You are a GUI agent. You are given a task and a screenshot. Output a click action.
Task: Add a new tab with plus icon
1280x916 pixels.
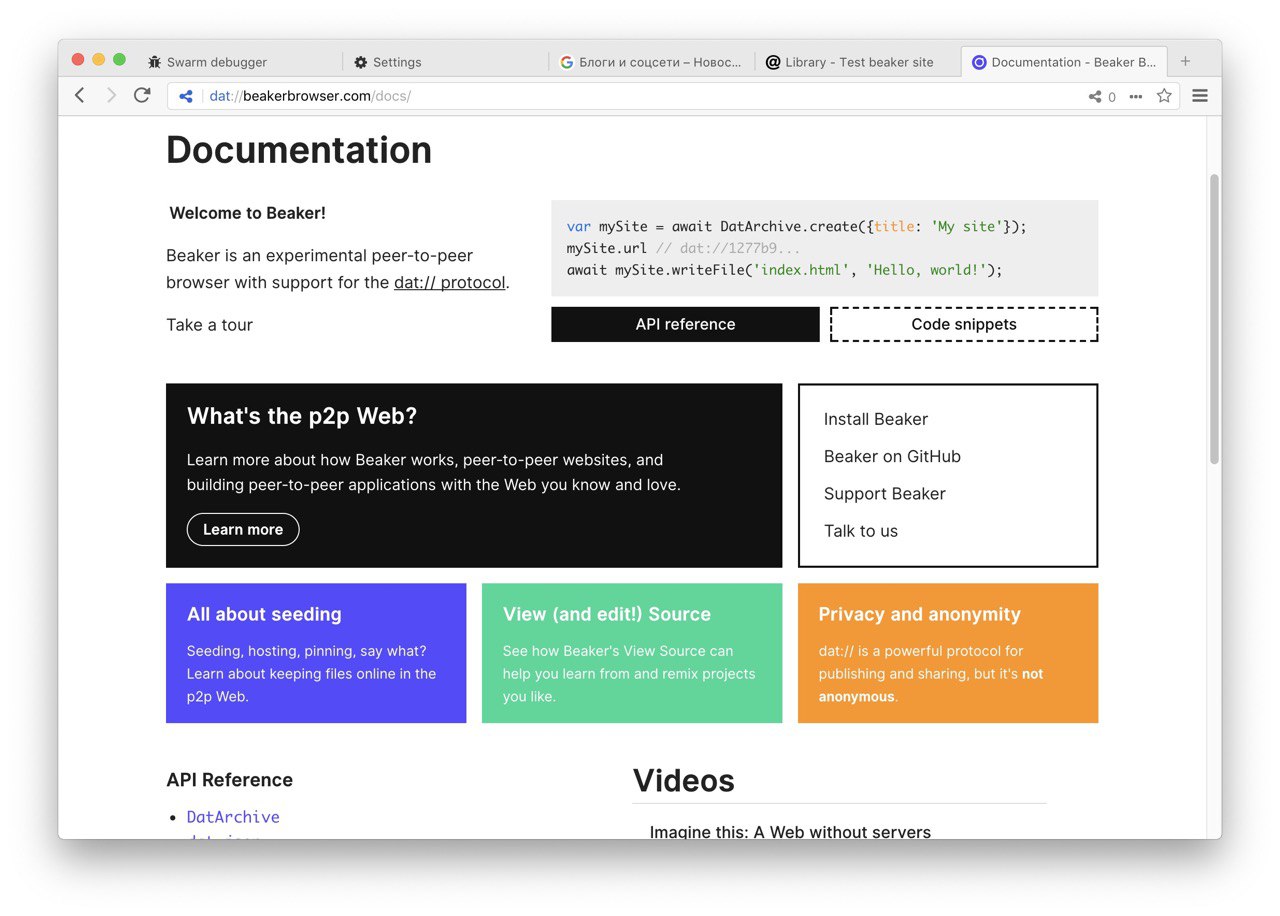click(x=1185, y=61)
